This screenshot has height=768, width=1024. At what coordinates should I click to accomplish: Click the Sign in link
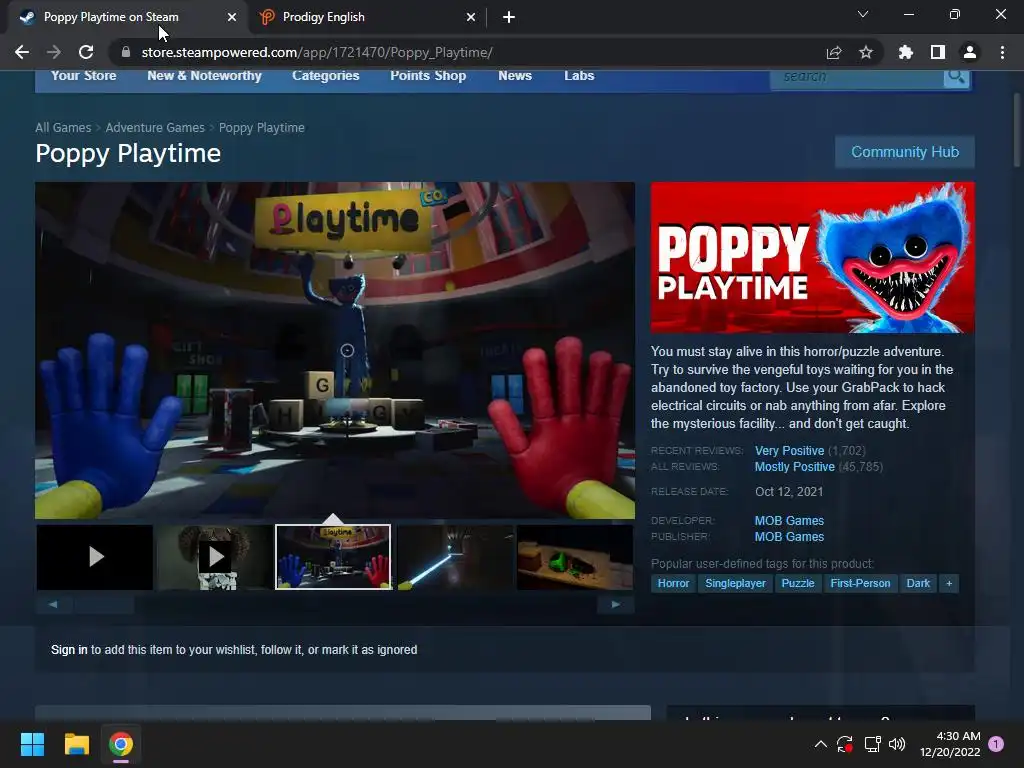coord(69,650)
